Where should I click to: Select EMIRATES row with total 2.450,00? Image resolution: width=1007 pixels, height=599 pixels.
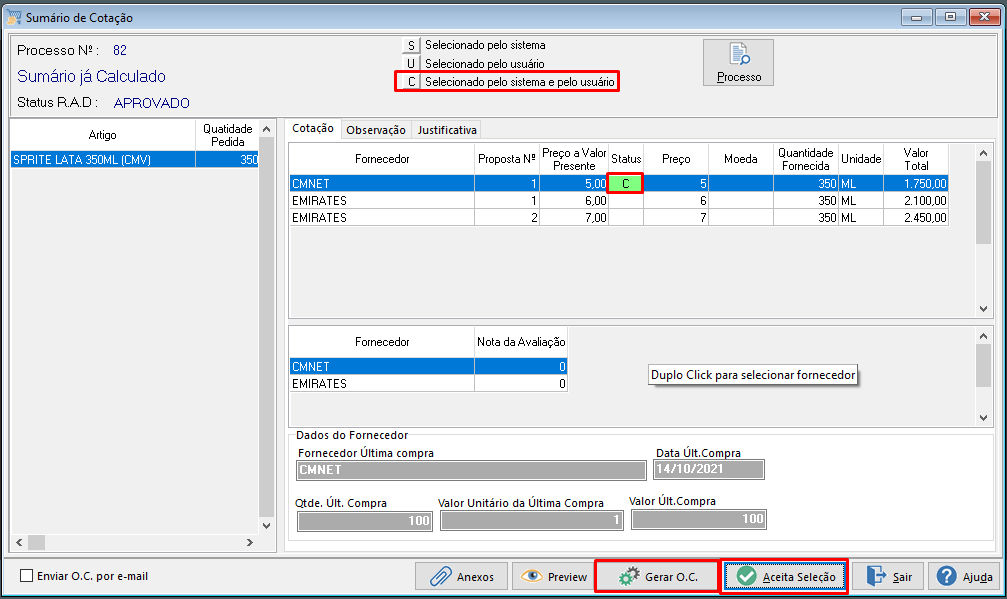[618, 218]
